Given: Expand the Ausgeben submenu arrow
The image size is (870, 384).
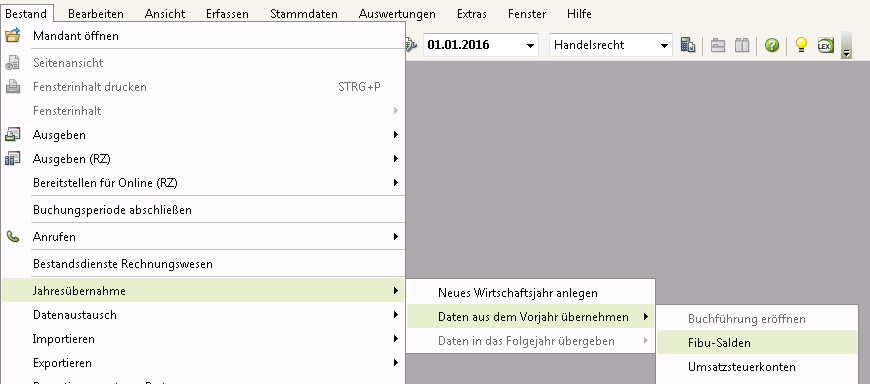Looking at the screenshot, I should (x=396, y=135).
